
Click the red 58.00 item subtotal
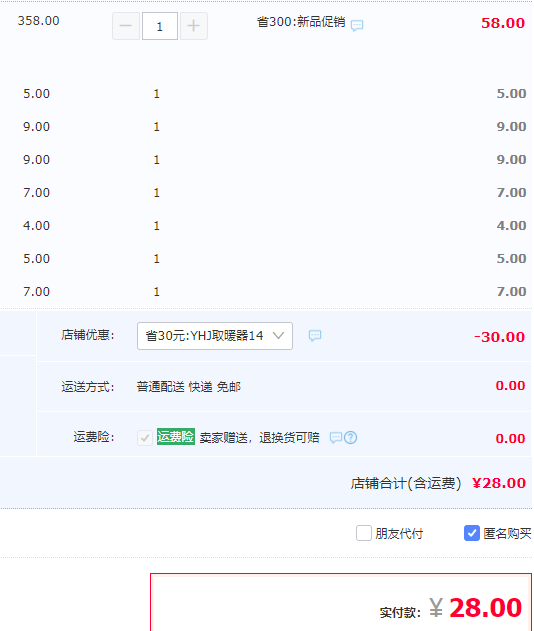(x=503, y=23)
